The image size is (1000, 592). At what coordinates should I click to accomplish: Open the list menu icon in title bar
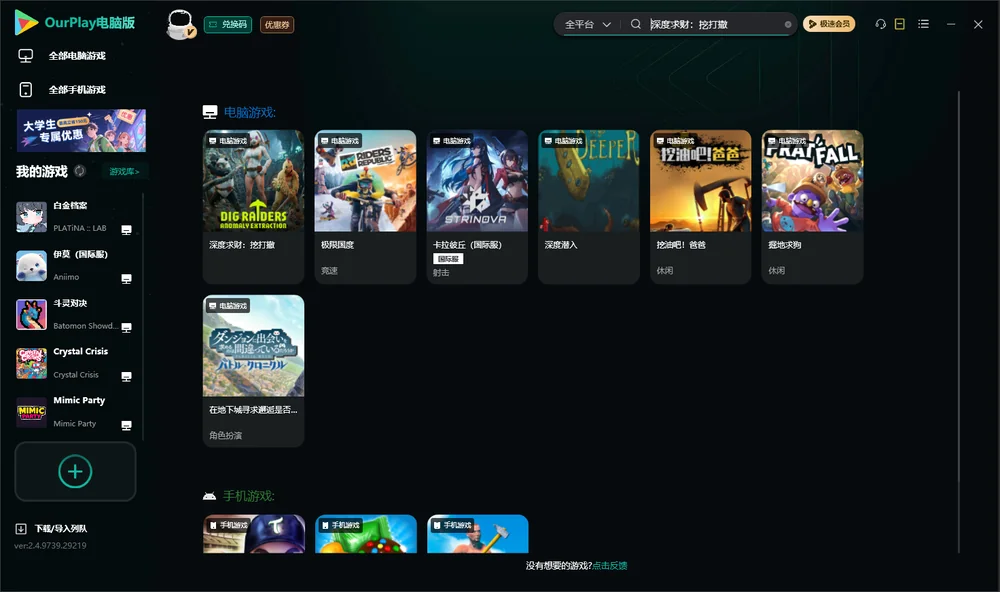[923, 24]
